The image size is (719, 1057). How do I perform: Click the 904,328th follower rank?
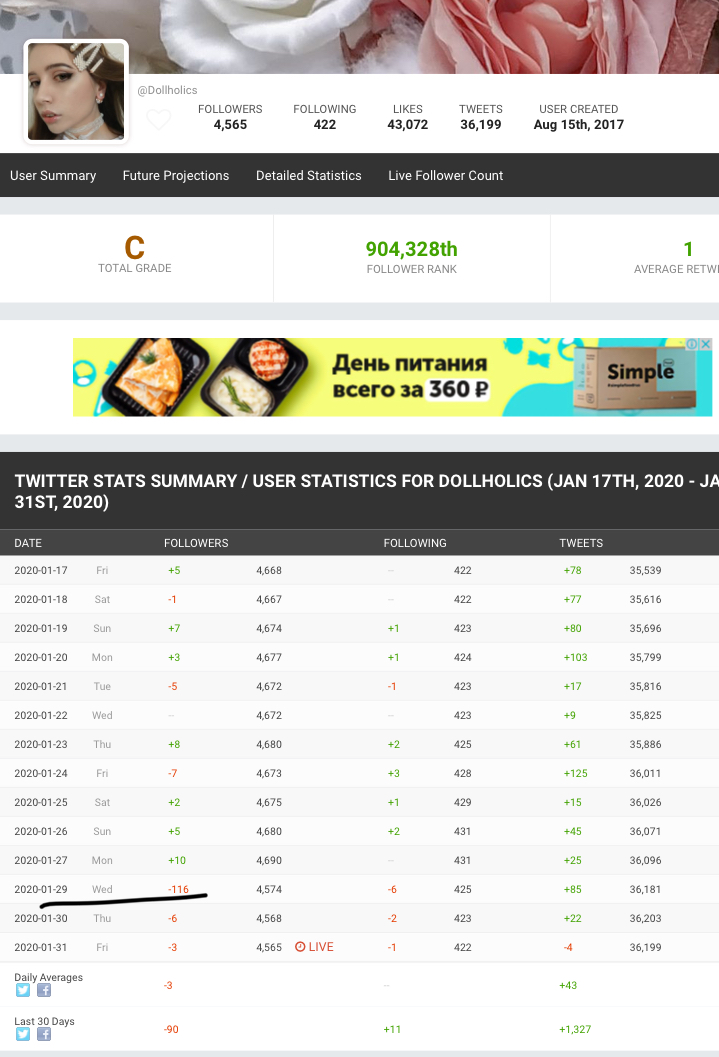tap(412, 249)
